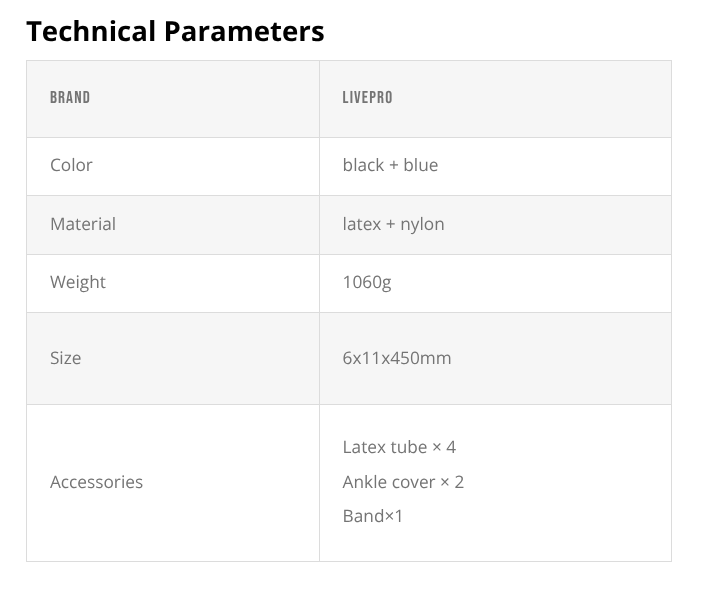Select the black + blue color value
This screenshot has height=595, width=704.
point(390,165)
